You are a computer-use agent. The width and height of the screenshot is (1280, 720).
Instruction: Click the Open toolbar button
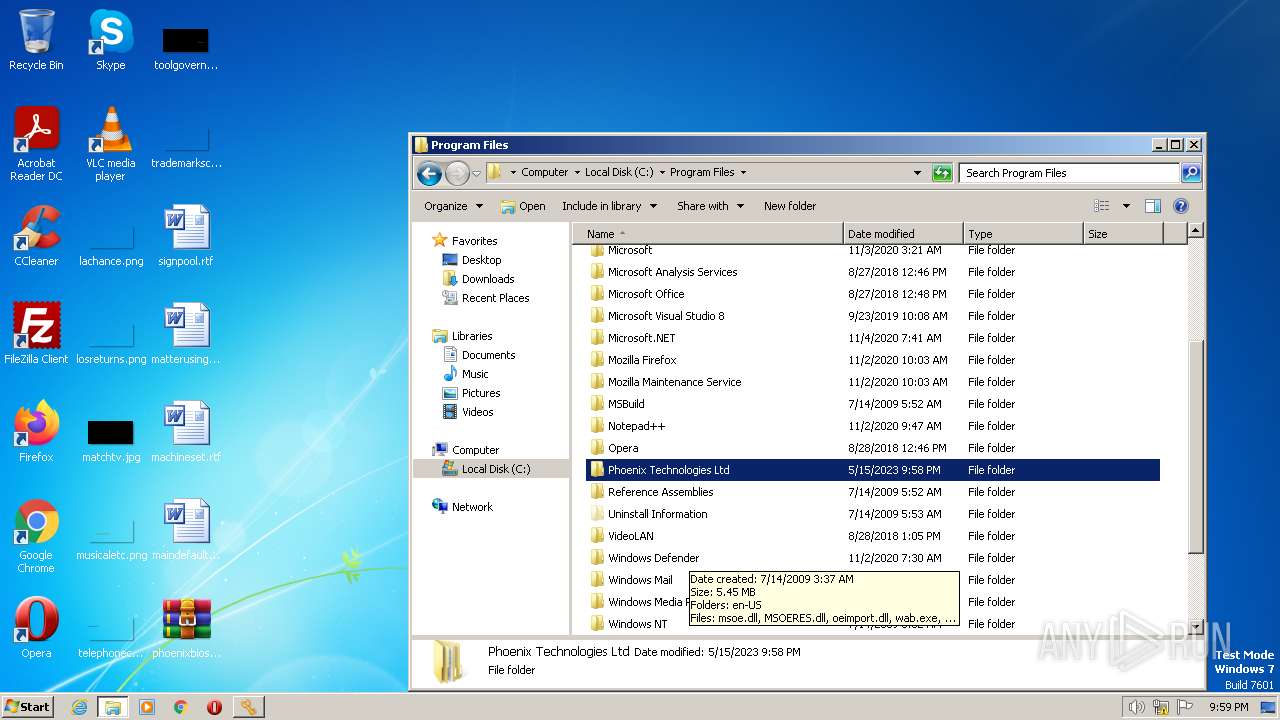[x=523, y=206]
